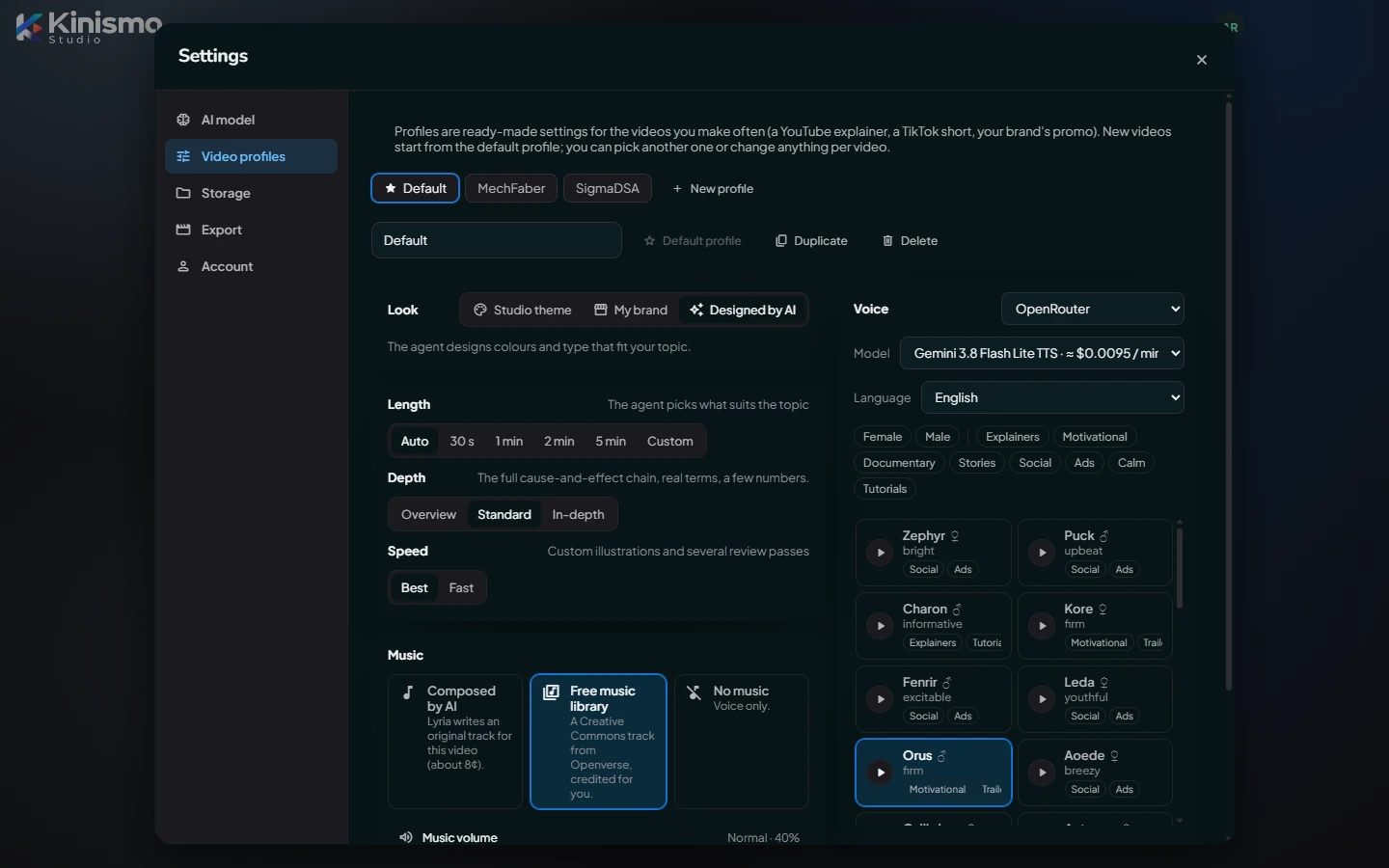The image size is (1389, 868).
Task: Open the Language dropdown
Action: pyautogui.click(x=1052, y=397)
